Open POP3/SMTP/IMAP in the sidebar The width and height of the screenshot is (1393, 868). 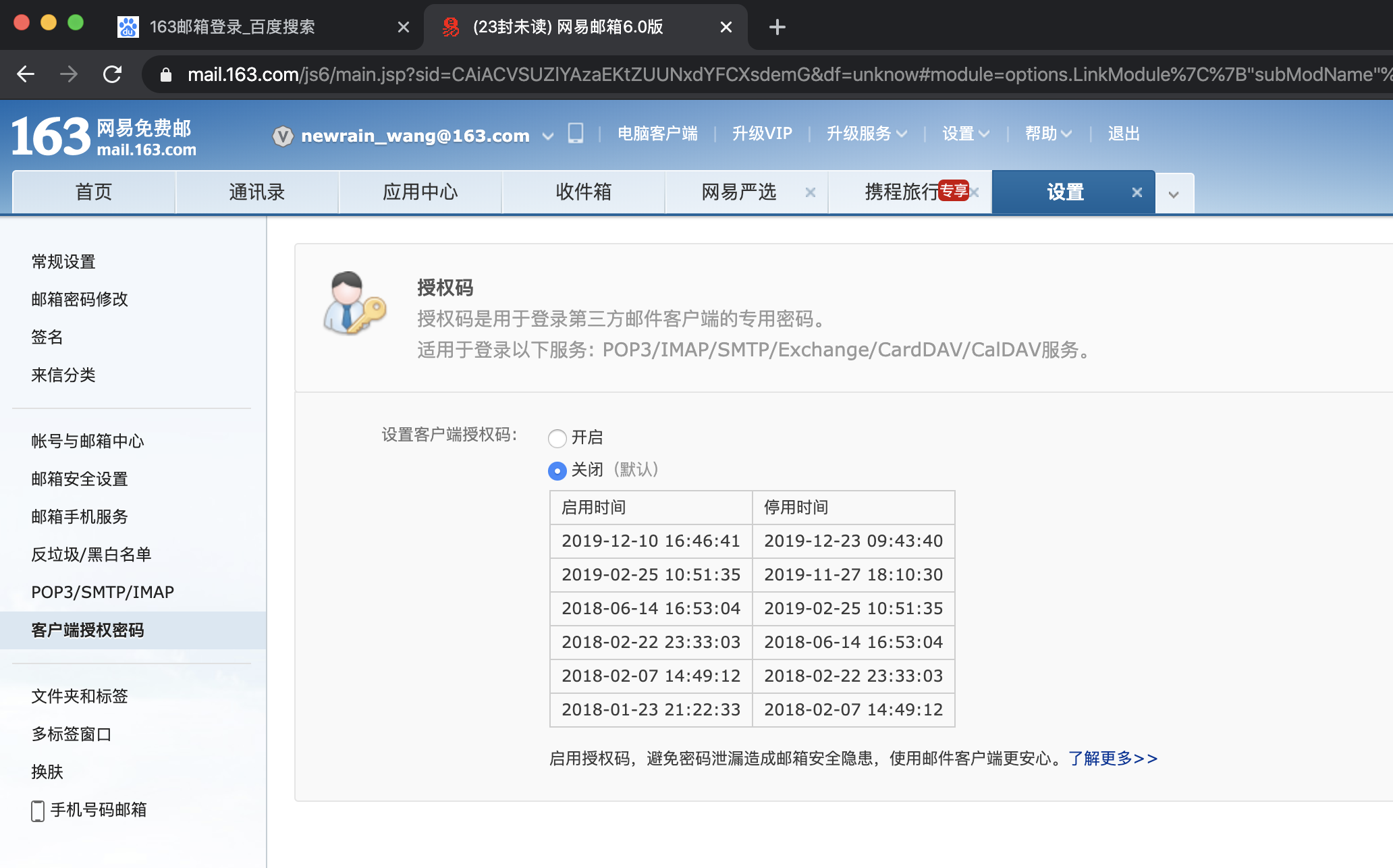click(x=103, y=593)
